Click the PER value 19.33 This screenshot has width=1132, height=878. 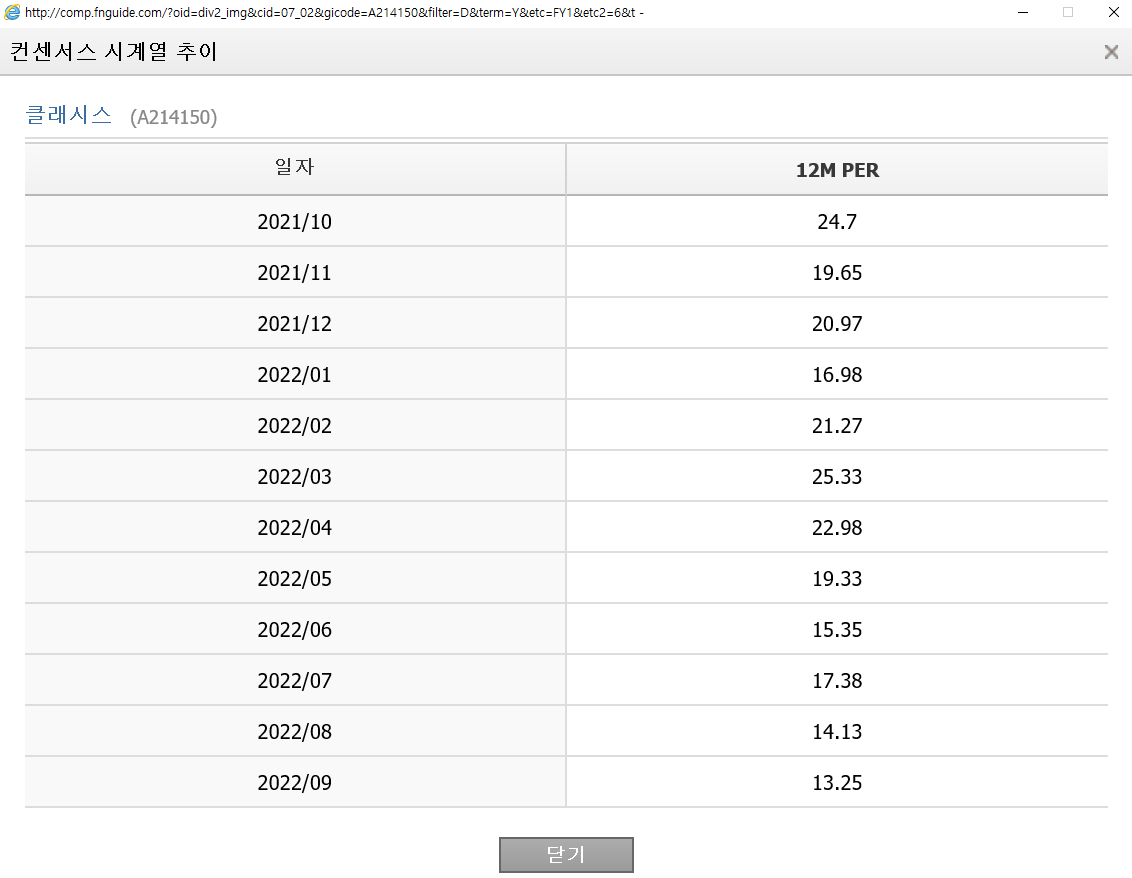[x=837, y=579]
